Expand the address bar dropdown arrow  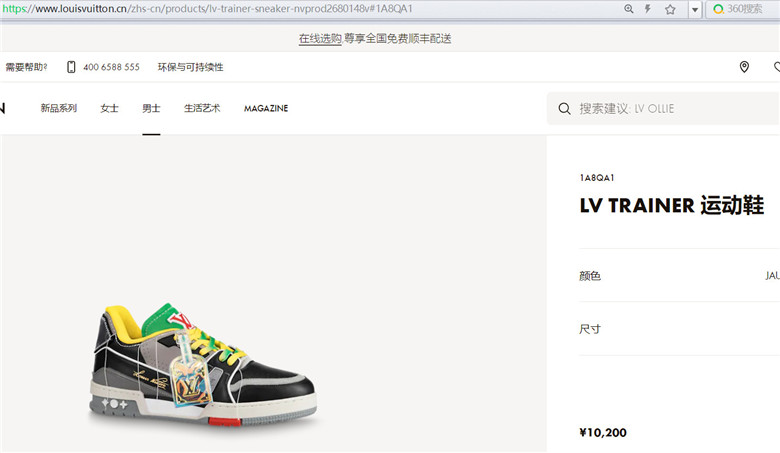point(694,9)
